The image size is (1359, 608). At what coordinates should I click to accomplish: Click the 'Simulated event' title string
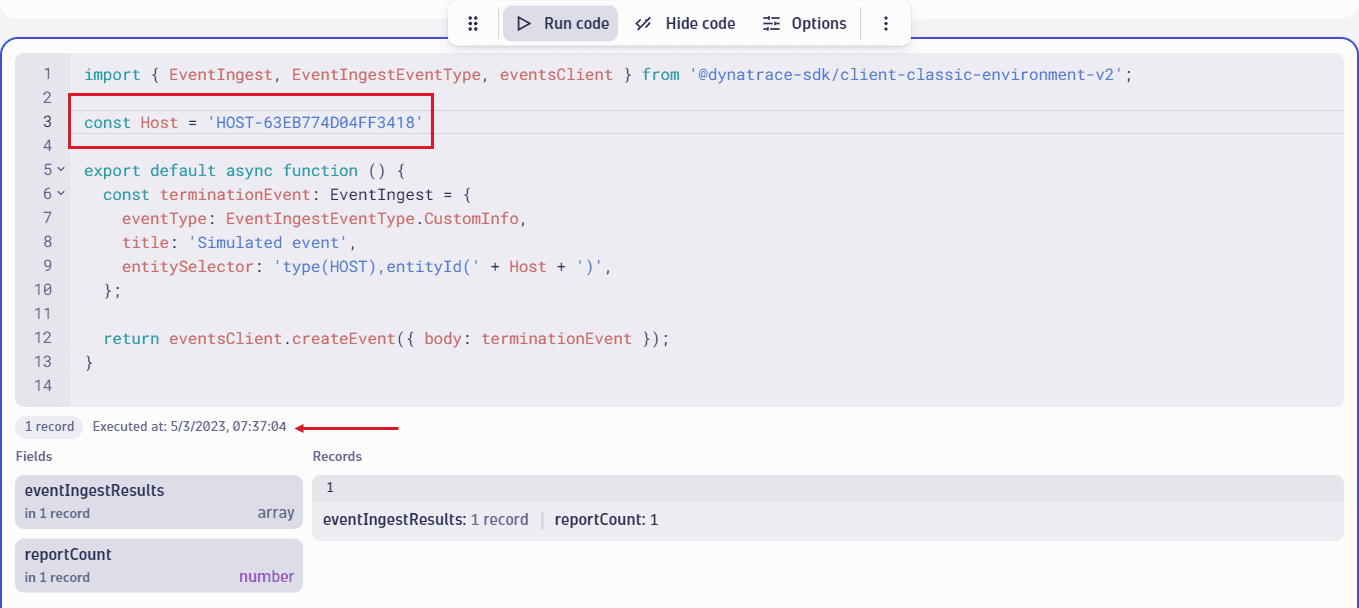click(271, 242)
